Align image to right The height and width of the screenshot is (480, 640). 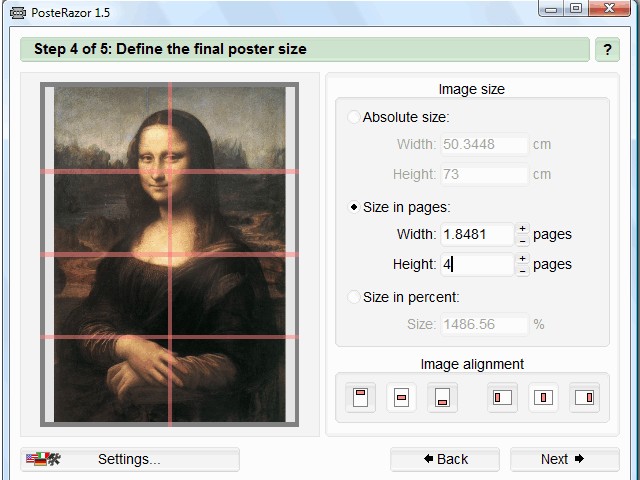pyautogui.click(x=584, y=398)
